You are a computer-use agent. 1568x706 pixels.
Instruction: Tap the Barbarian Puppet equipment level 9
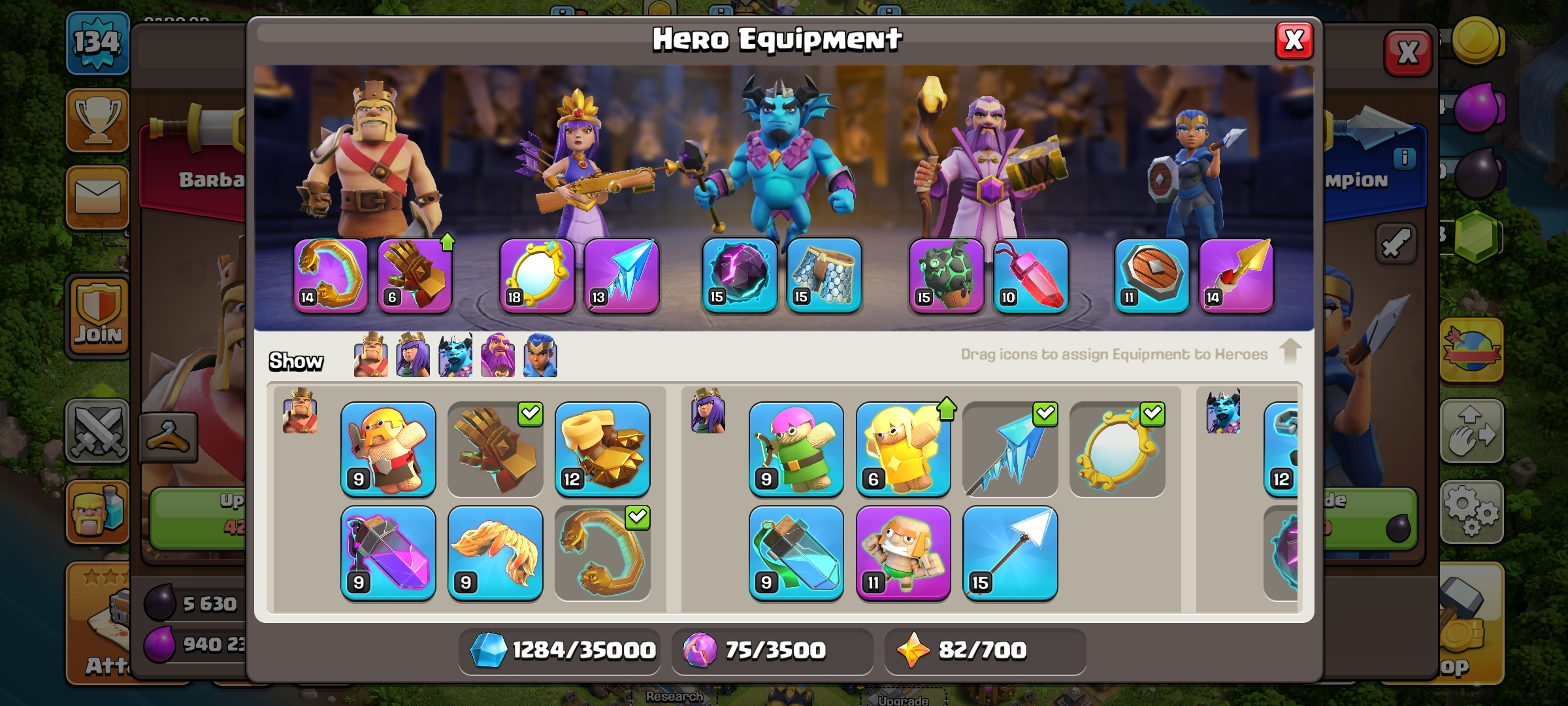coord(388,450)
